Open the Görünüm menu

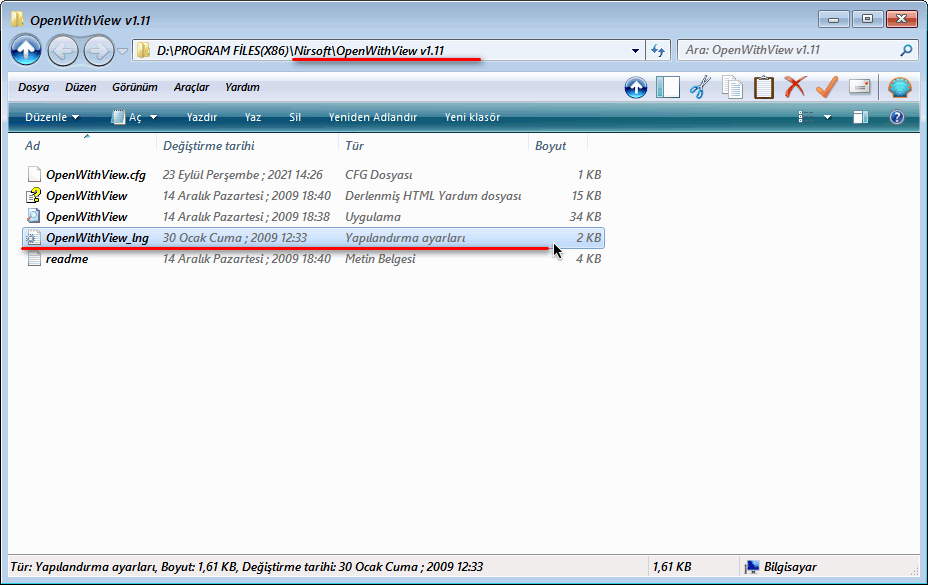(x=135, y=87)
